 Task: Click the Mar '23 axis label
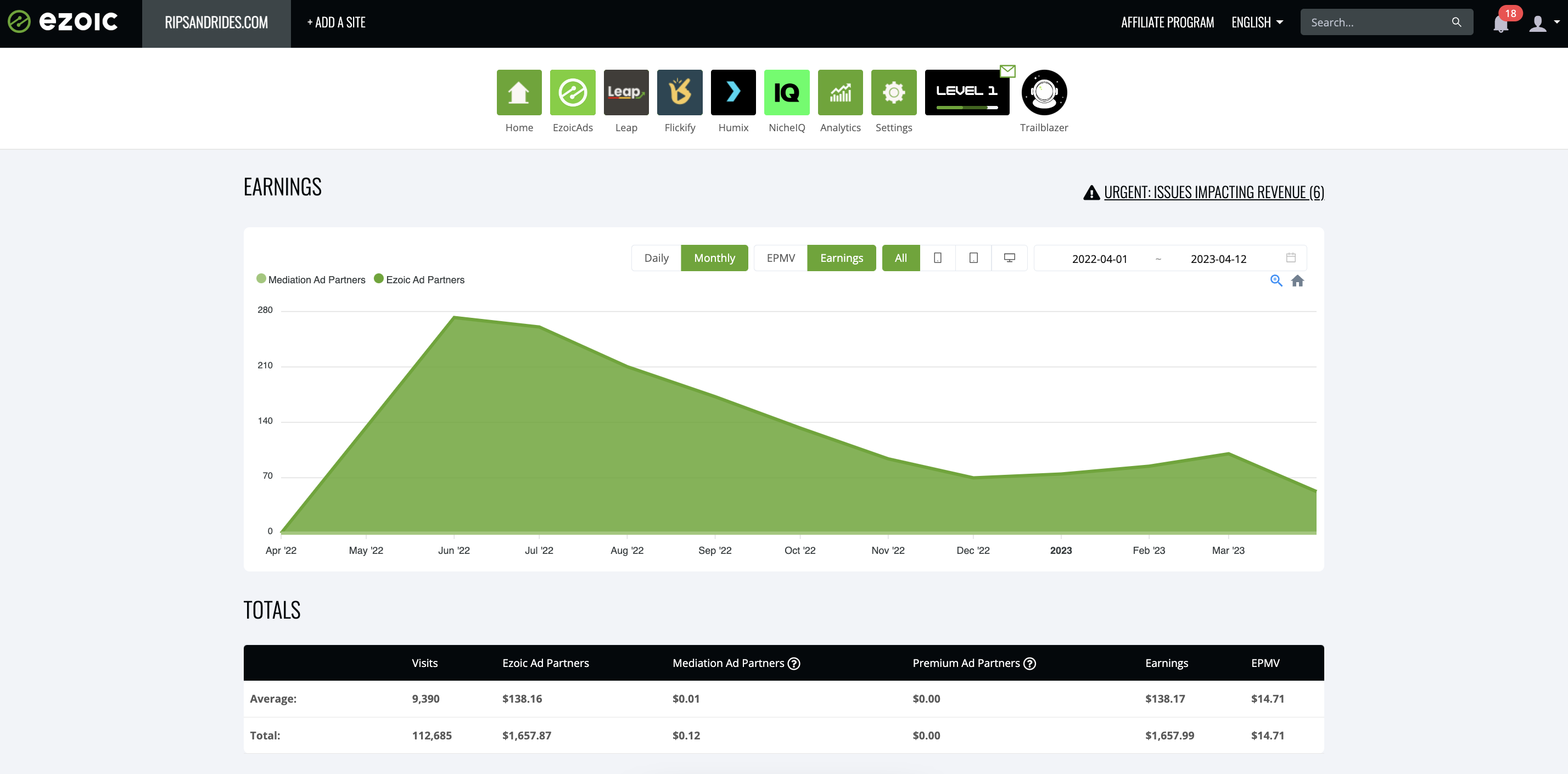pos(1228,550)
